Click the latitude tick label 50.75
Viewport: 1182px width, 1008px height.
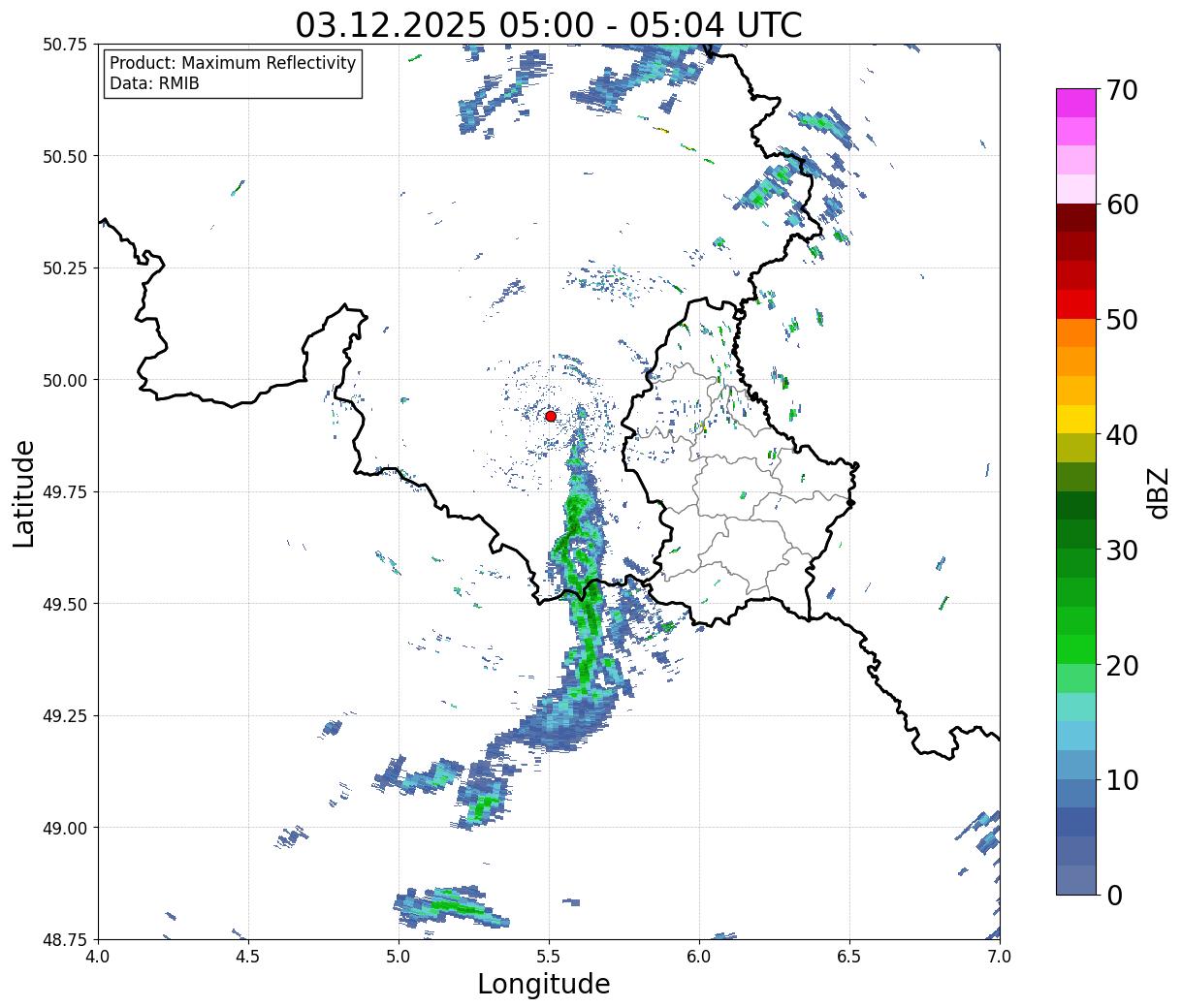click(64, 45)
